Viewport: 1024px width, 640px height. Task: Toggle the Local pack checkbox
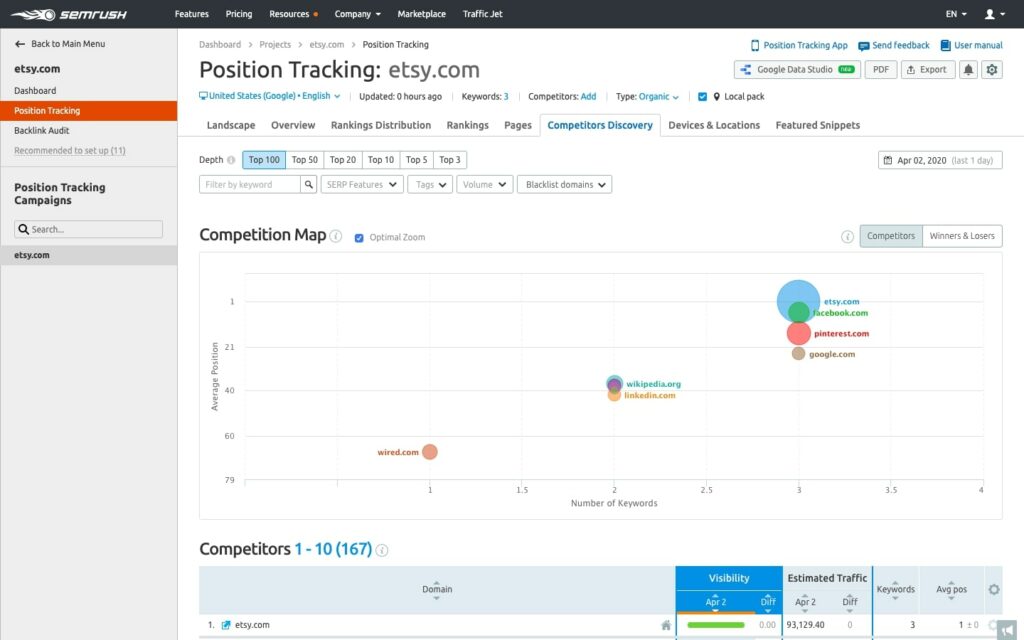click(702, 97)
